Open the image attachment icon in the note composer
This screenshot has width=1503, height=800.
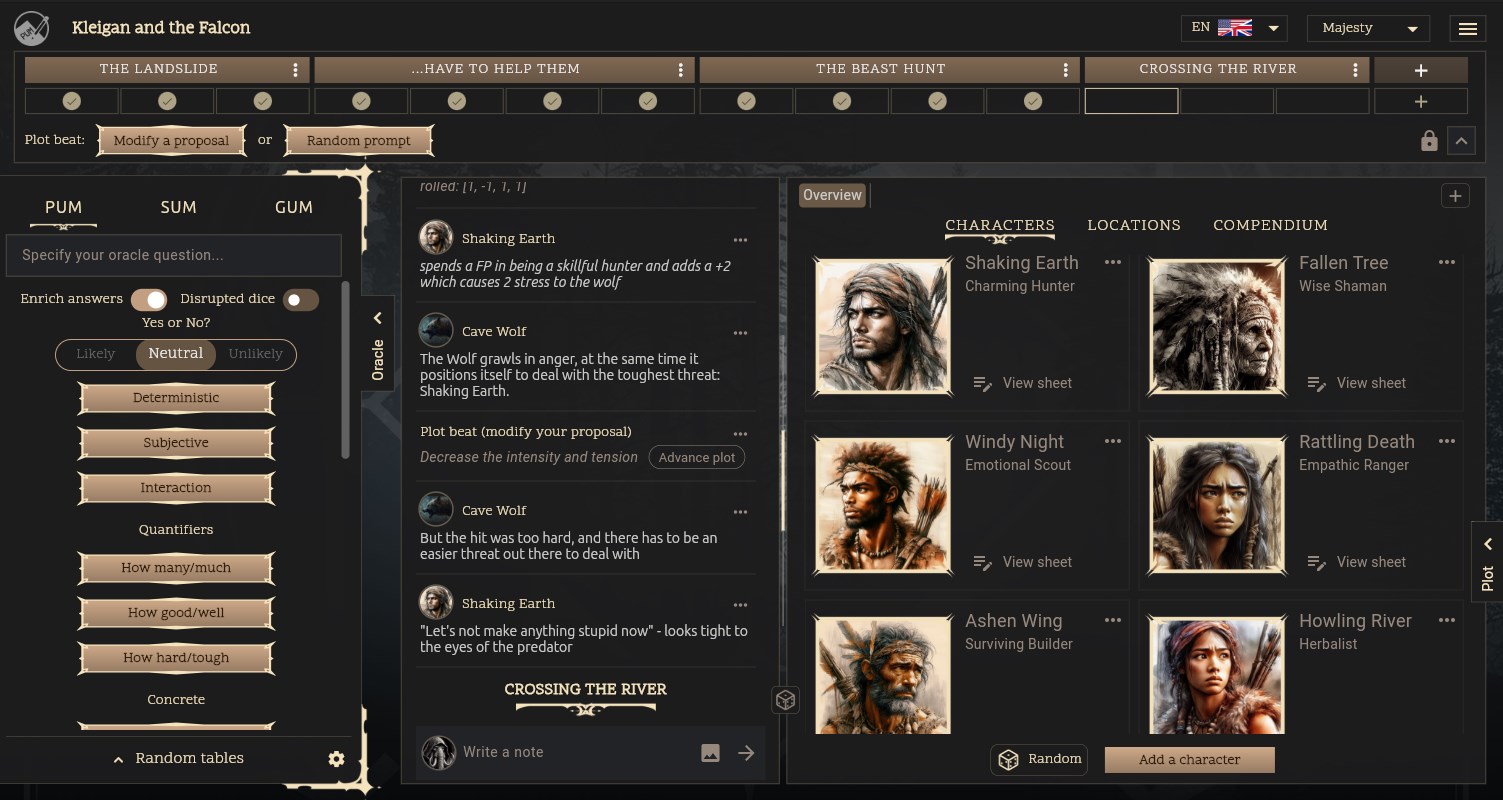tap(710, 752)
